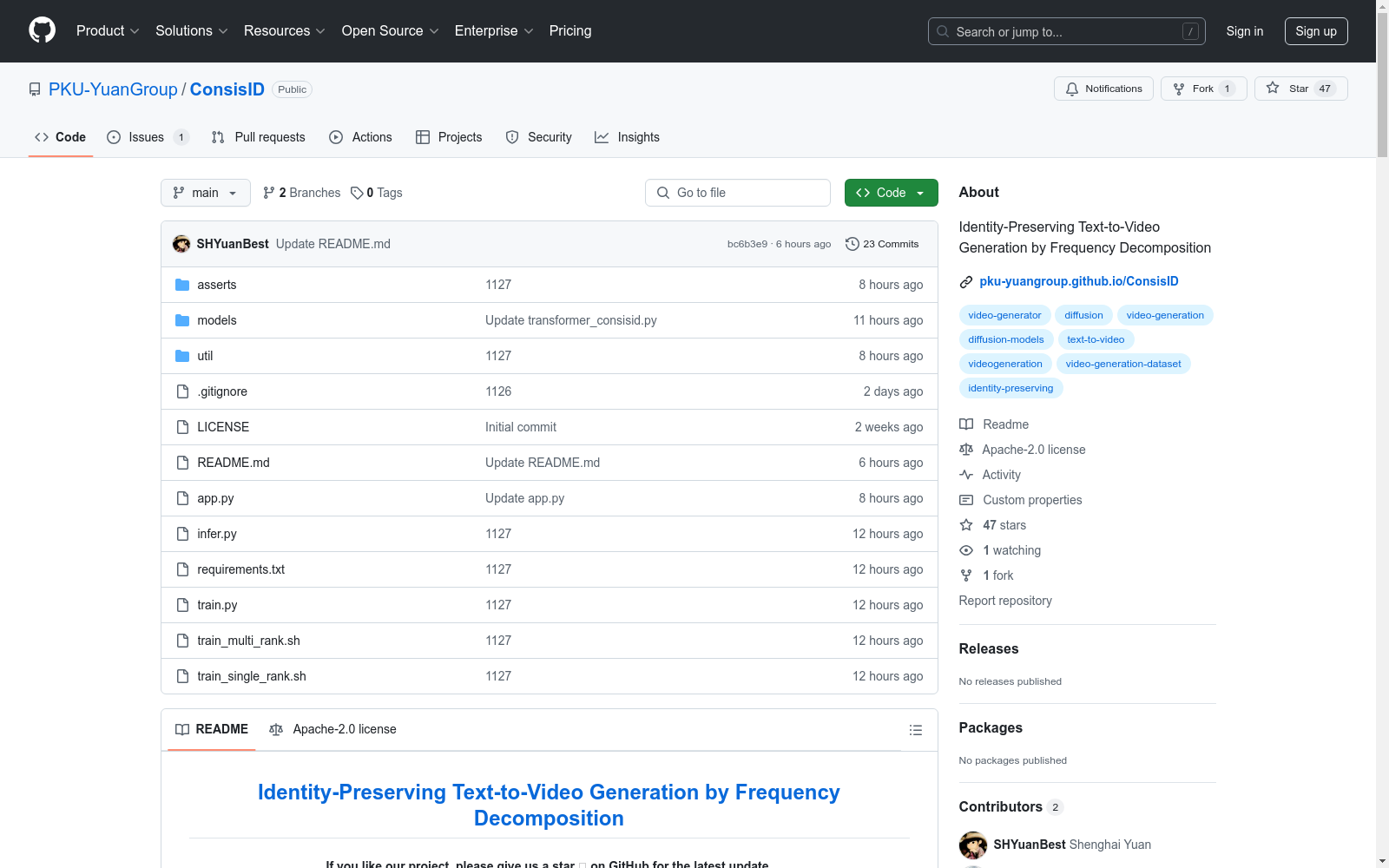Click the train.py file icon
The width and height of the screenshot is (1389, 868).
pyautogui.click(x=182, y=605)
